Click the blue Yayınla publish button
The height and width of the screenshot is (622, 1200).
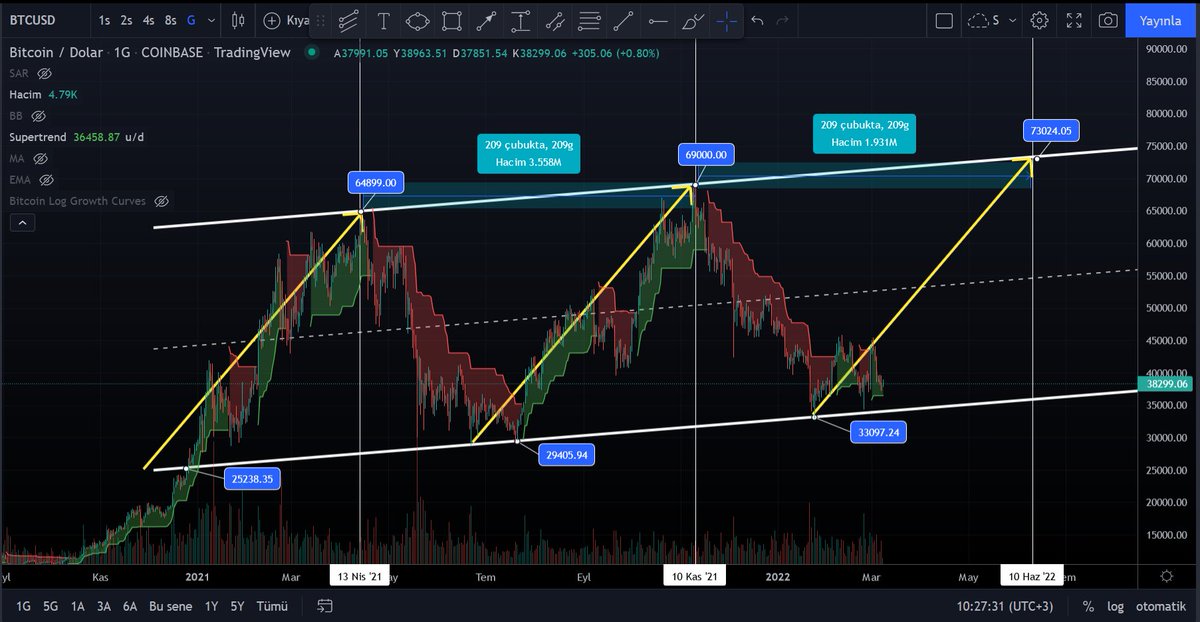[1160, 20]
